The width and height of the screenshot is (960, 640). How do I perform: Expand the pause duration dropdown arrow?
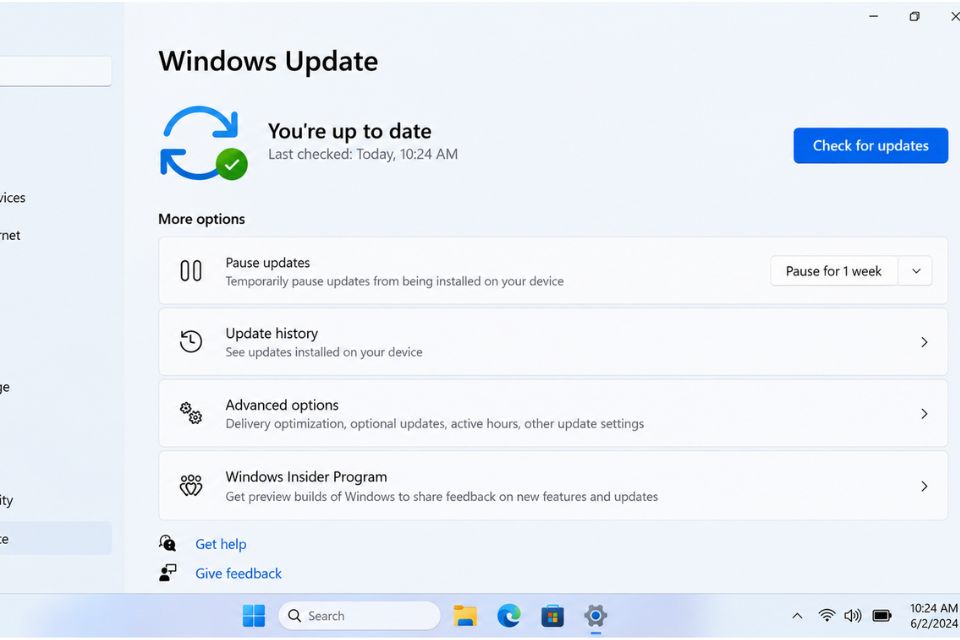[916, 271]
